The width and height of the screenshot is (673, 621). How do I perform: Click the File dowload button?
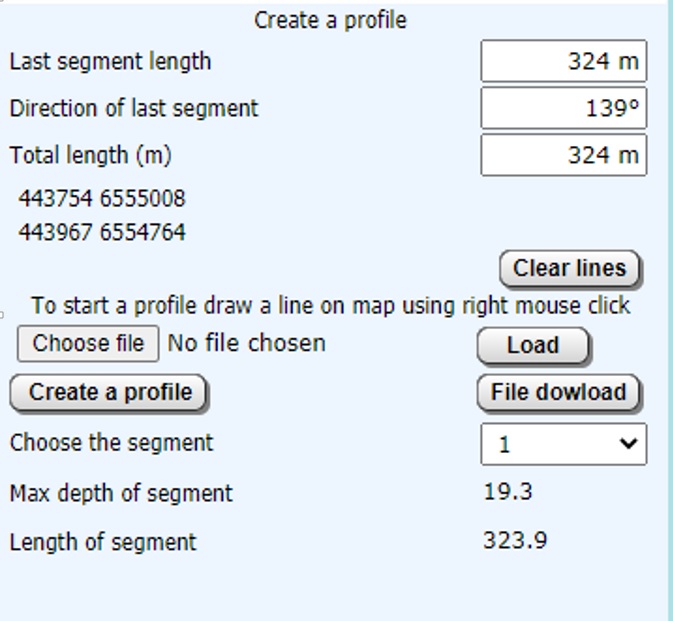click(x=558, y=393)
